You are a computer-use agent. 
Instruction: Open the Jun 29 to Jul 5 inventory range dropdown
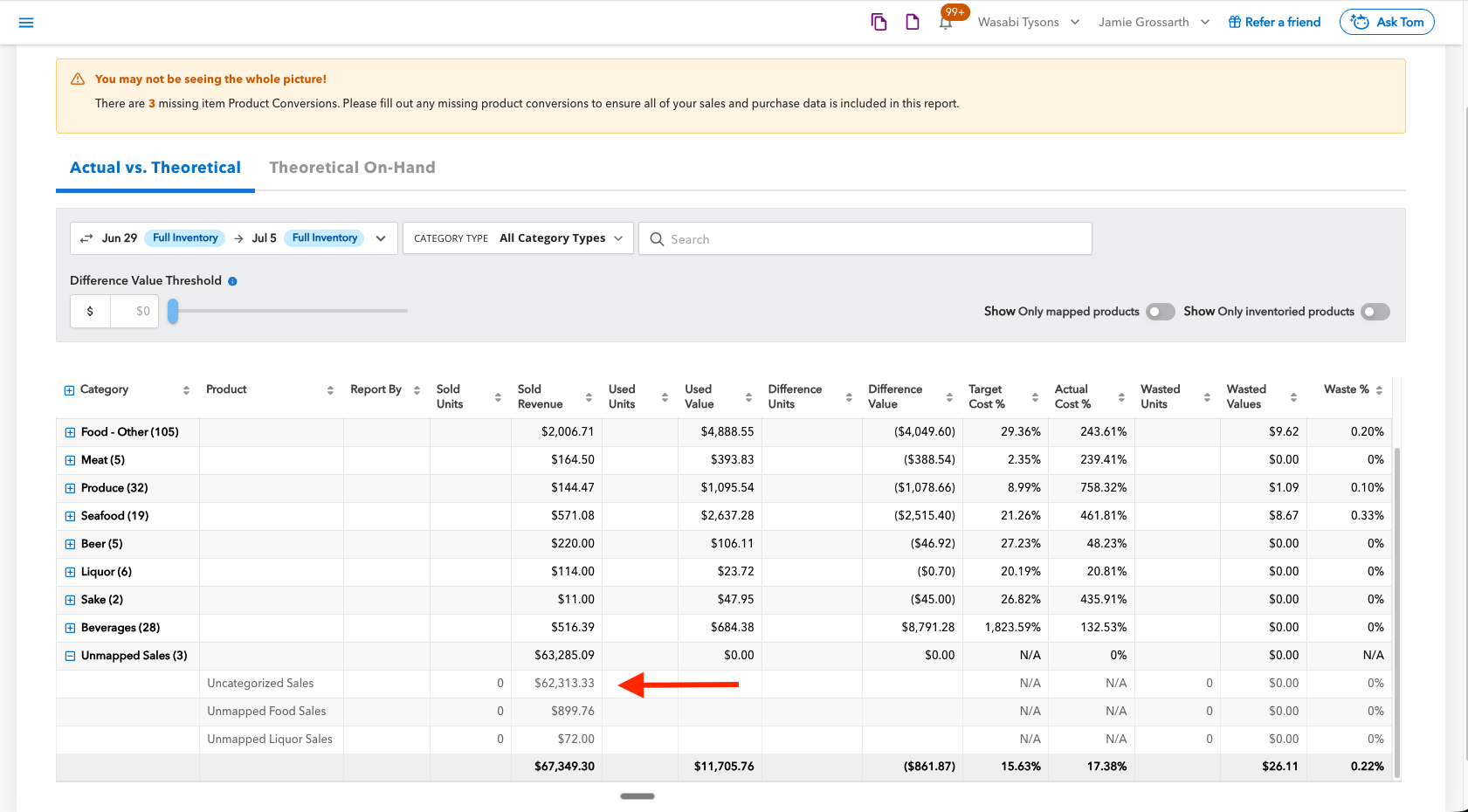tap(234, 238)
